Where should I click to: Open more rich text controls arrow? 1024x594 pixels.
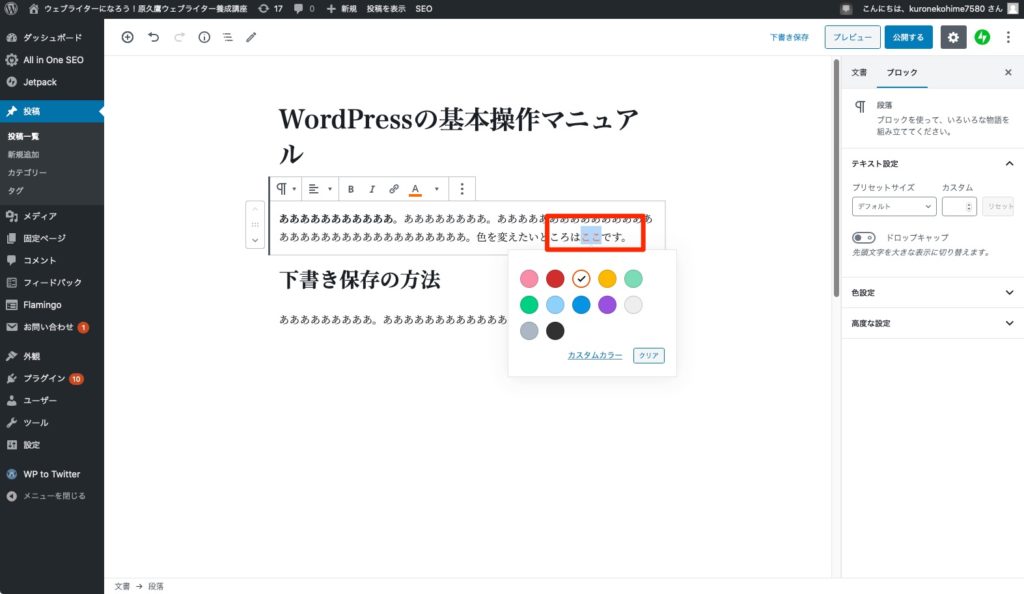coord(436,189)
